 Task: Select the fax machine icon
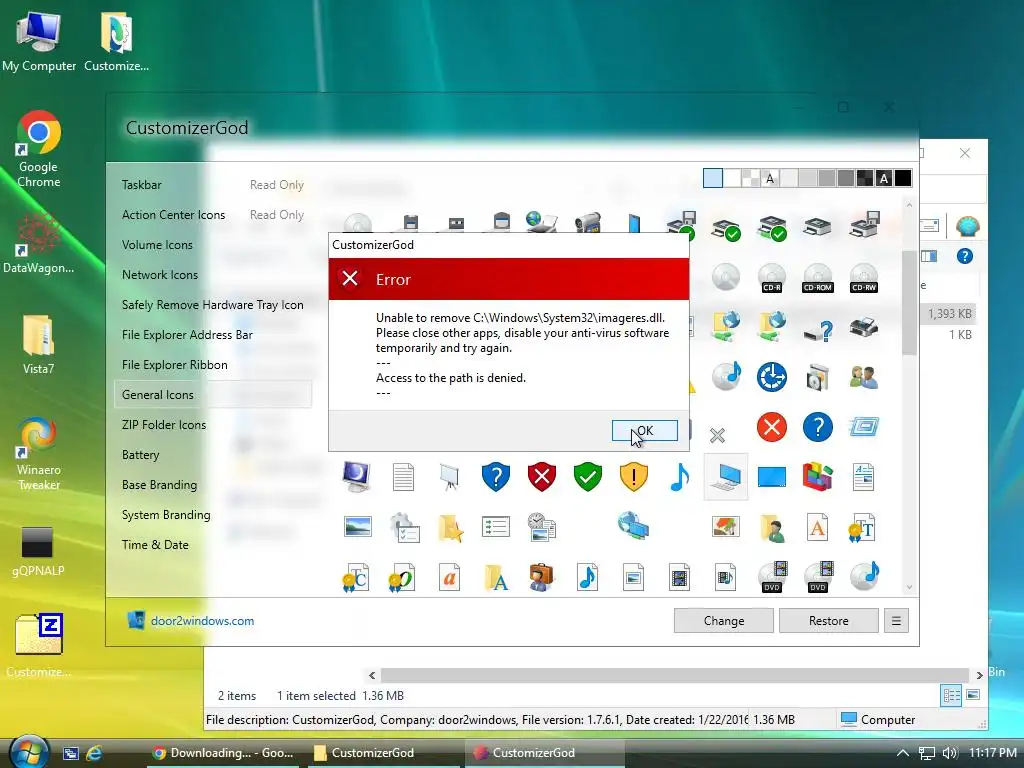tap(864, 327)
